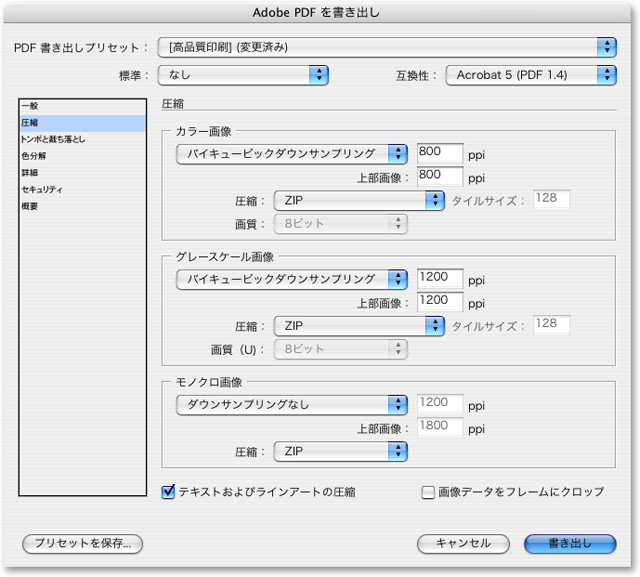The height and width of the screenshot is (577, 640).
Task: Click the 書き出し export button
Action: (570, 543)
